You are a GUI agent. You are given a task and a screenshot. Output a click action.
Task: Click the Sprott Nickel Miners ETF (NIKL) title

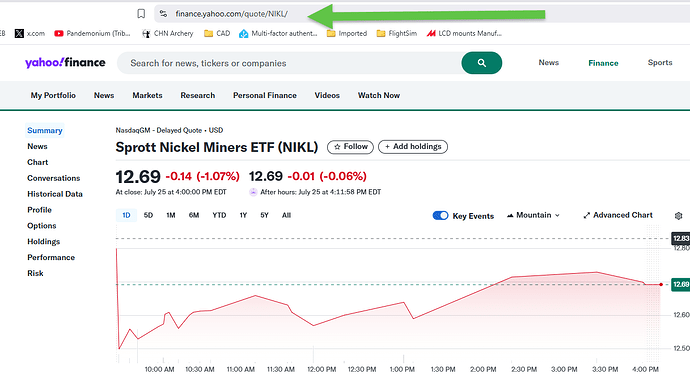point(217,147)
